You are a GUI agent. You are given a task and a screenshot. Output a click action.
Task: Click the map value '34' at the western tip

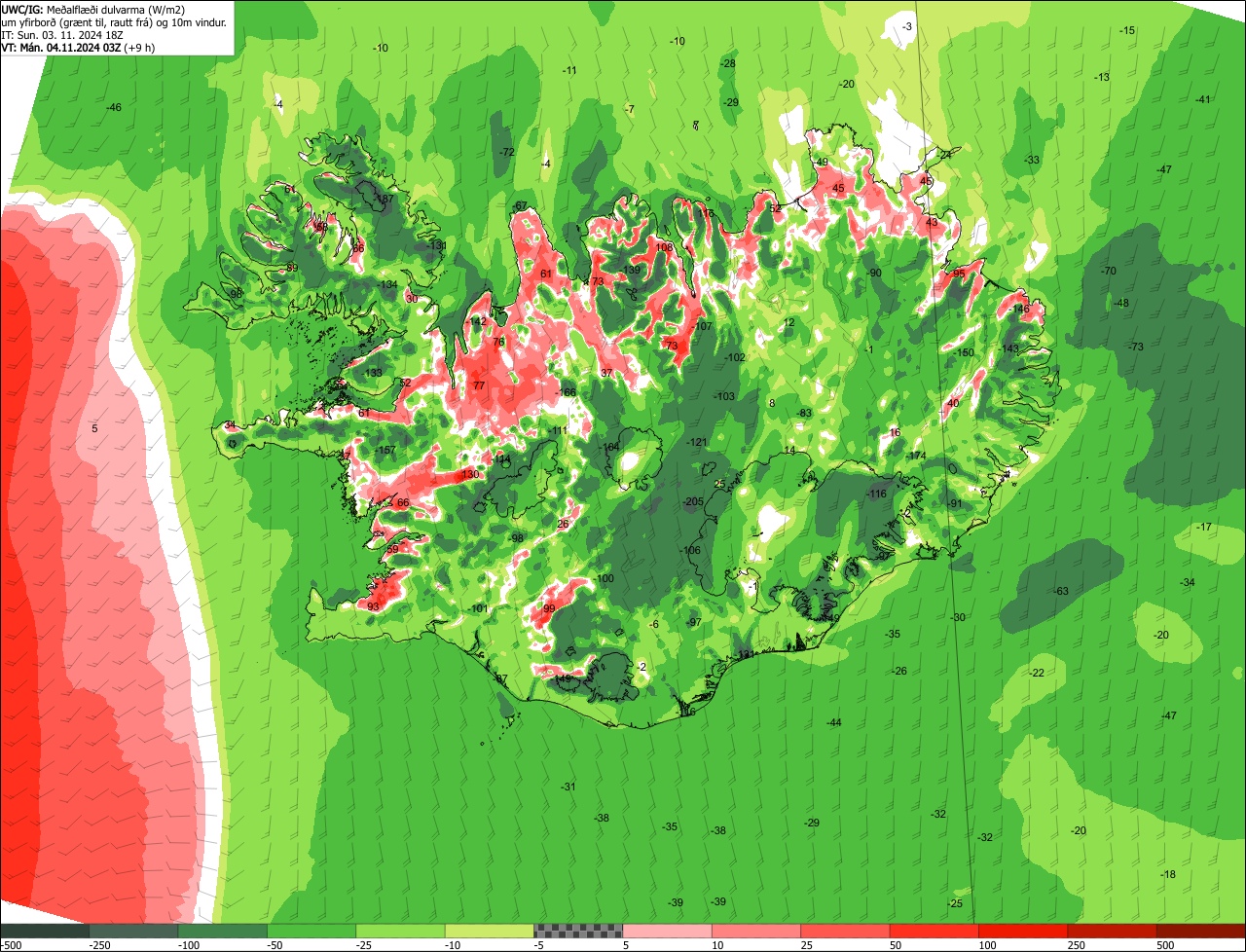230,425
